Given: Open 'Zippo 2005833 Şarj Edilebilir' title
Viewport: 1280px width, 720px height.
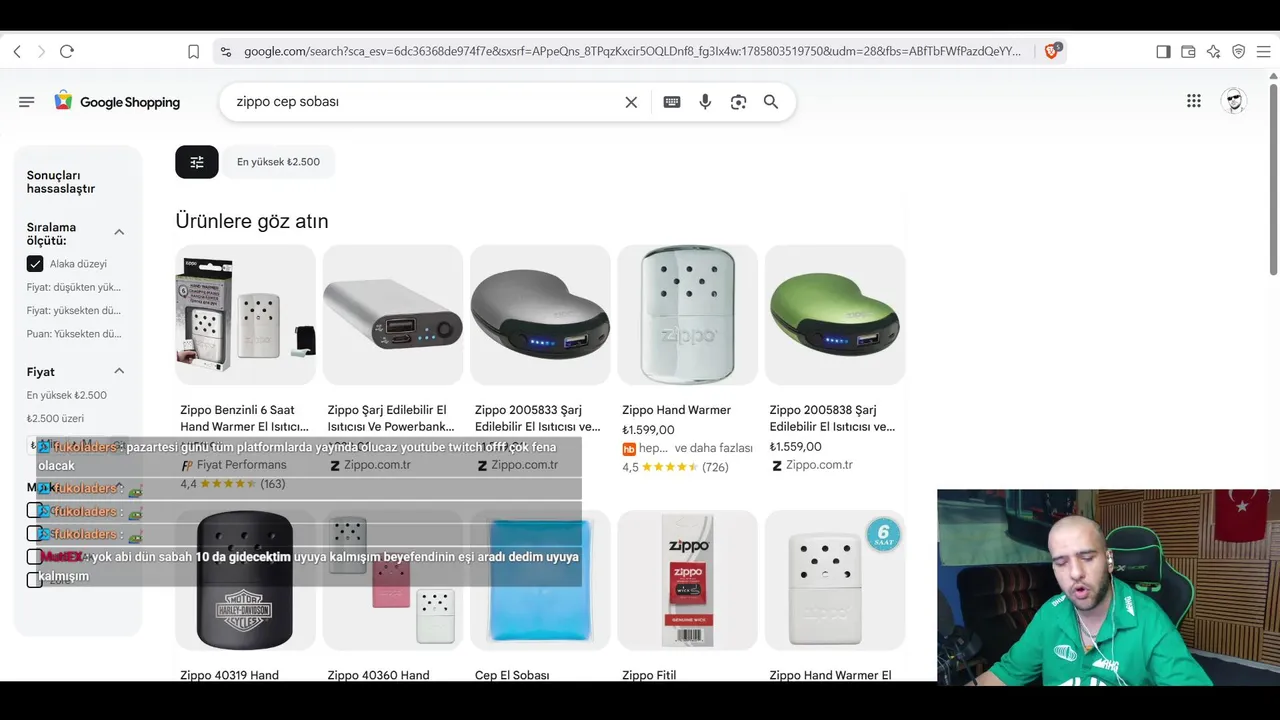Looking at the screenshot, I should pos(538,418).
